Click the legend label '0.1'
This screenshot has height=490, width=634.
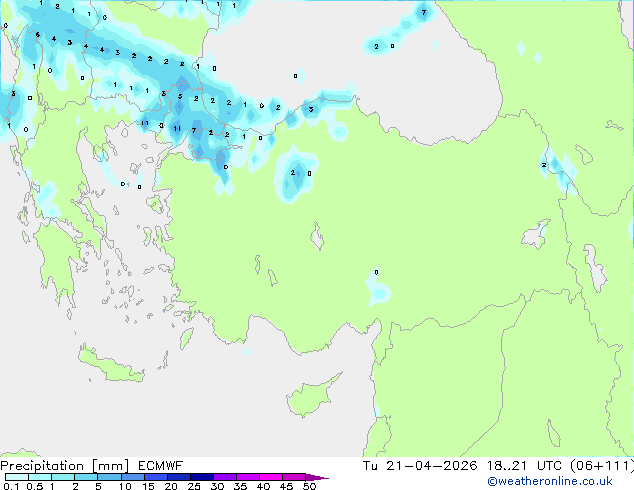[x=11, y=486]
